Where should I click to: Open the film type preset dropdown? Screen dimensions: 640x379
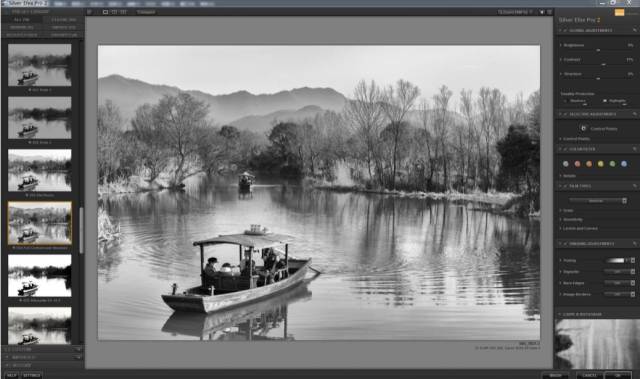click(598, 201)
